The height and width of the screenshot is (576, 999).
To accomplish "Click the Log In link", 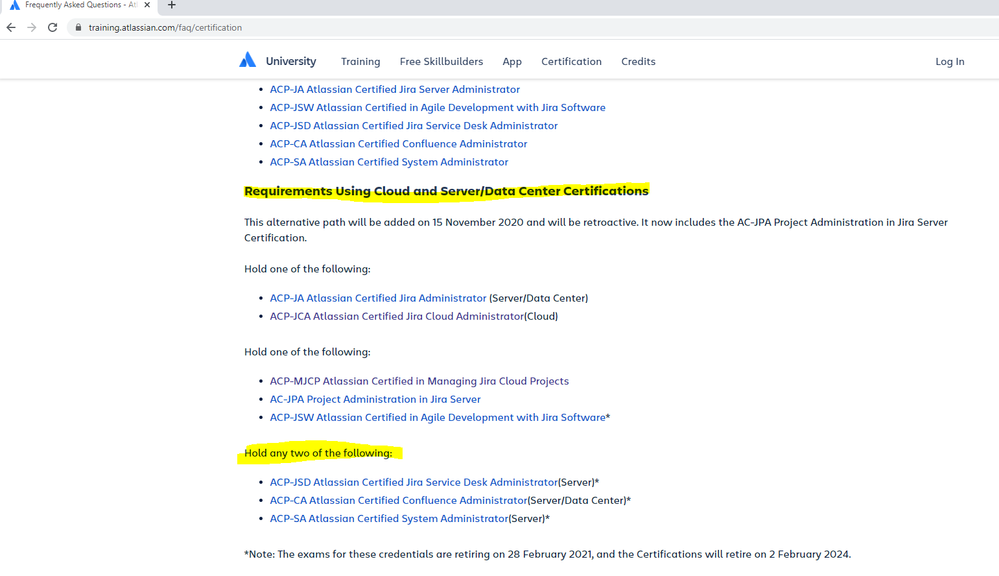I will tap(949, 61).
